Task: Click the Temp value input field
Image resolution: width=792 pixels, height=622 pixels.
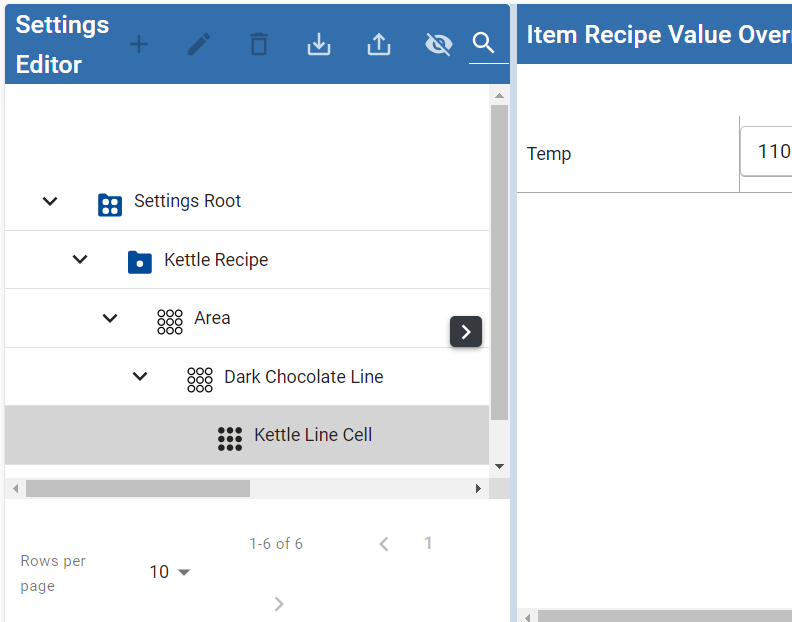Action: pos(770,152)
